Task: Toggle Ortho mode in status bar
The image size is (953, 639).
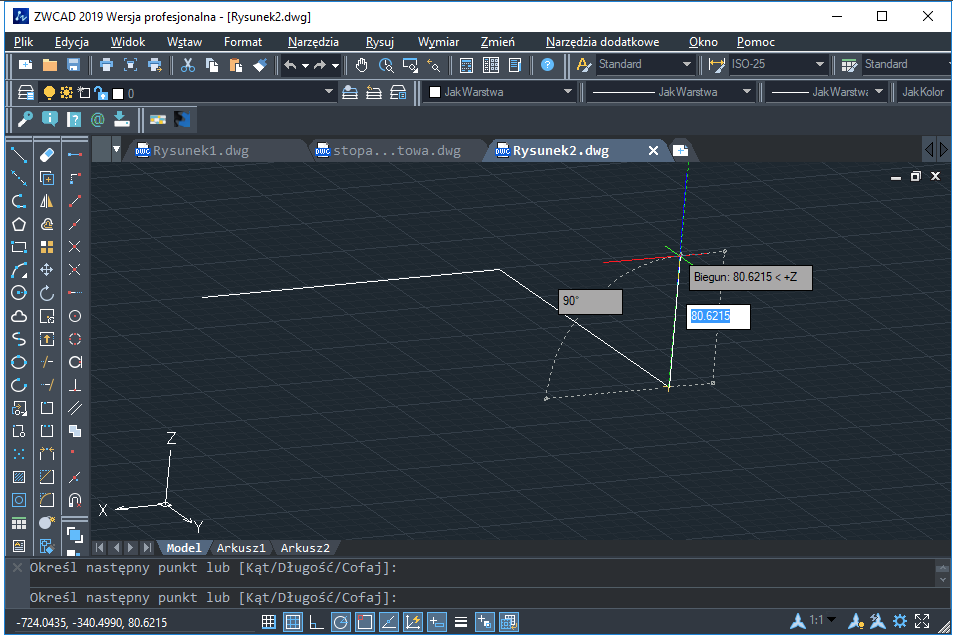Action: [x=316, y=622]
